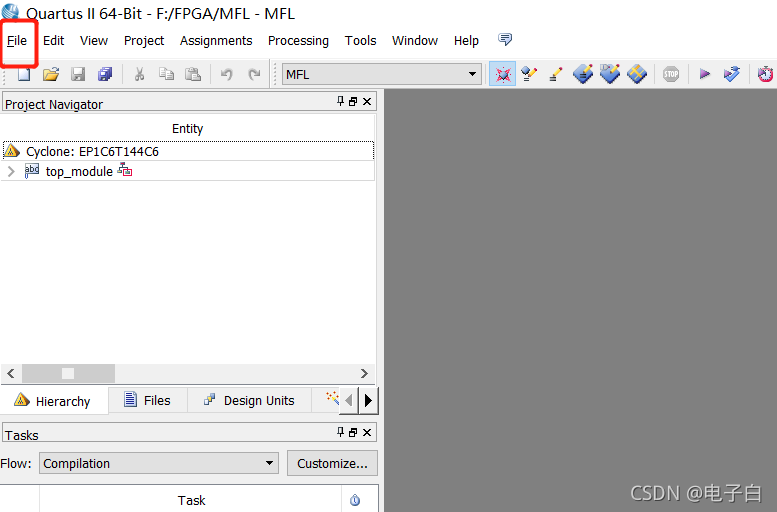Switch to the Hierarchy tab
777x512 pixels.
54,400
